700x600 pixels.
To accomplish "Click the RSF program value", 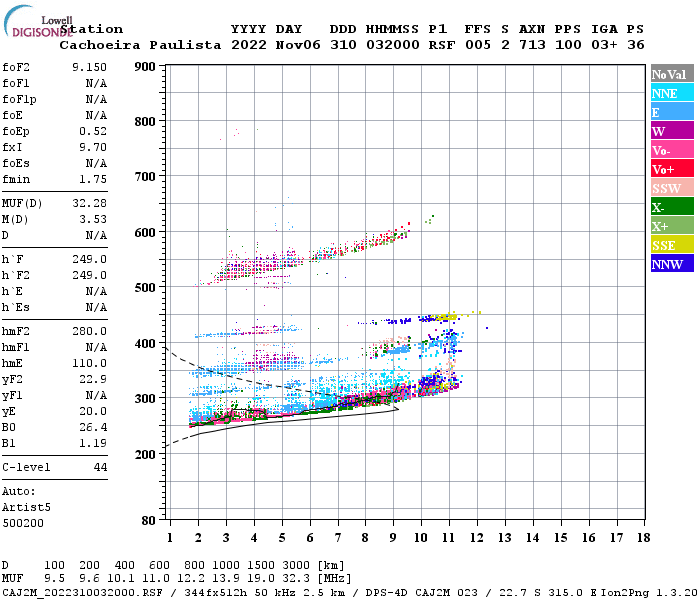I will coord(442,45).
